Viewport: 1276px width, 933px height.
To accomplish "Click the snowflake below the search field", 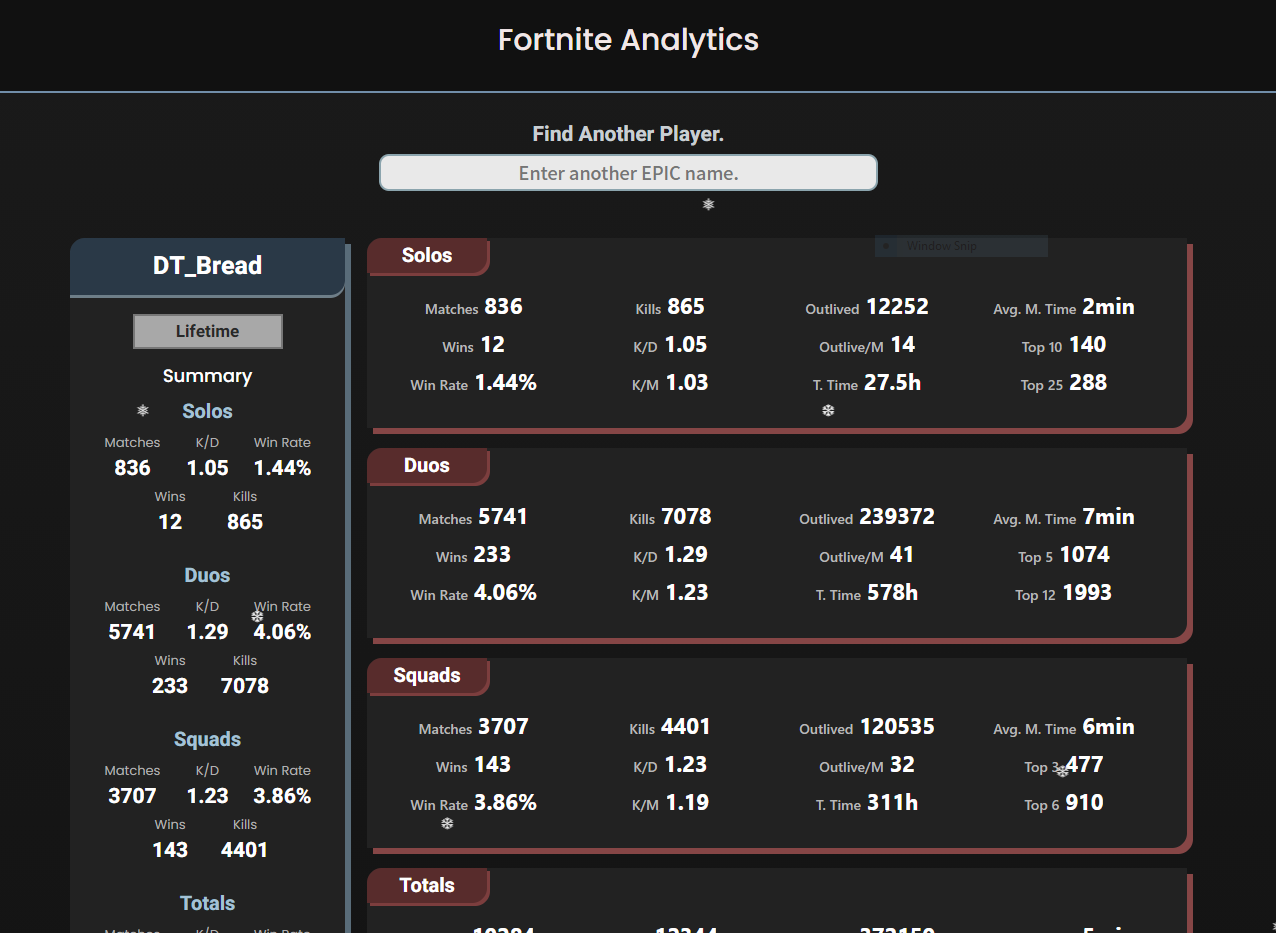I will 708,205.
